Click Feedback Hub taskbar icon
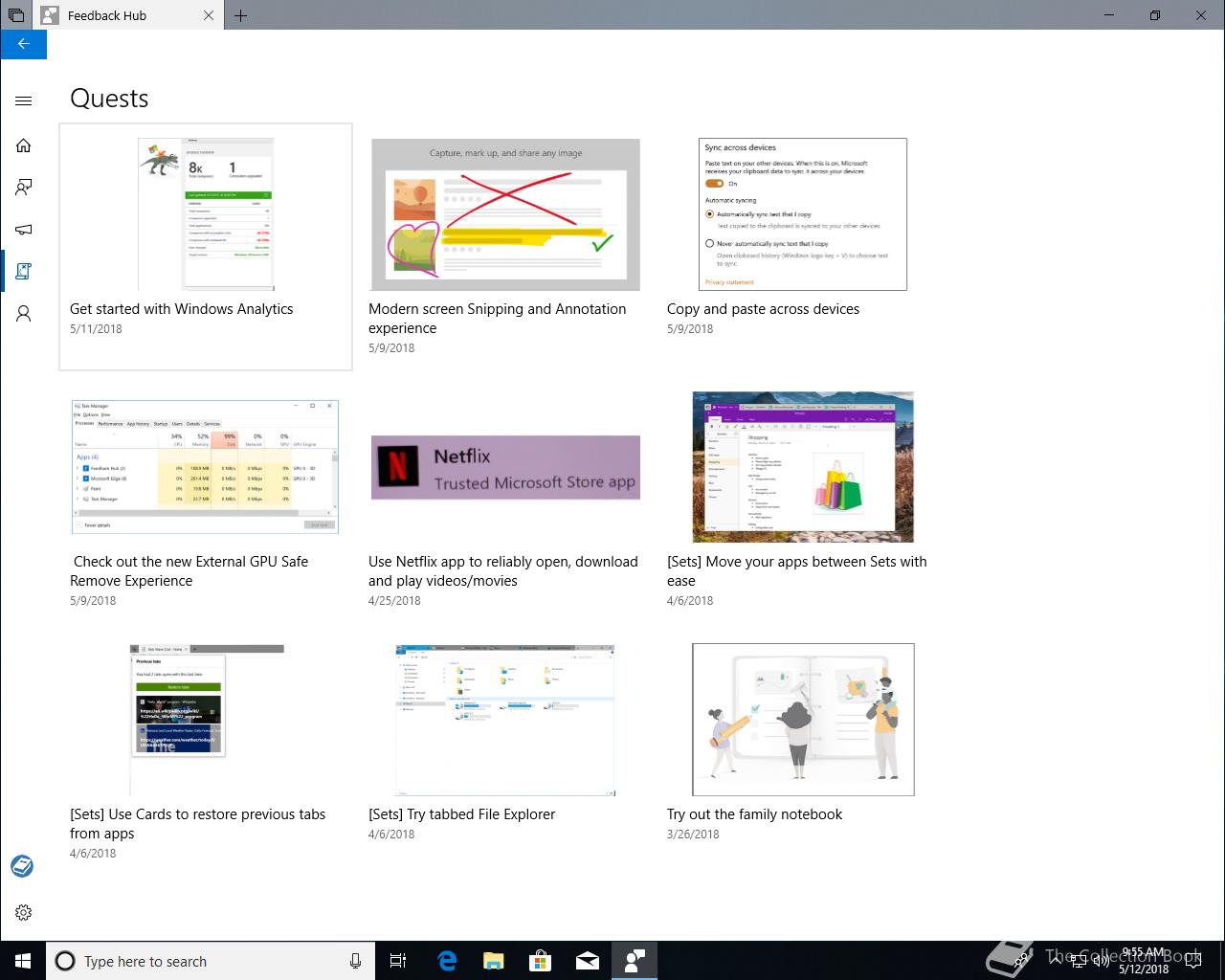Image resolution: width=1225 pixels, height=980 pixels. click(x=634, y=961)
